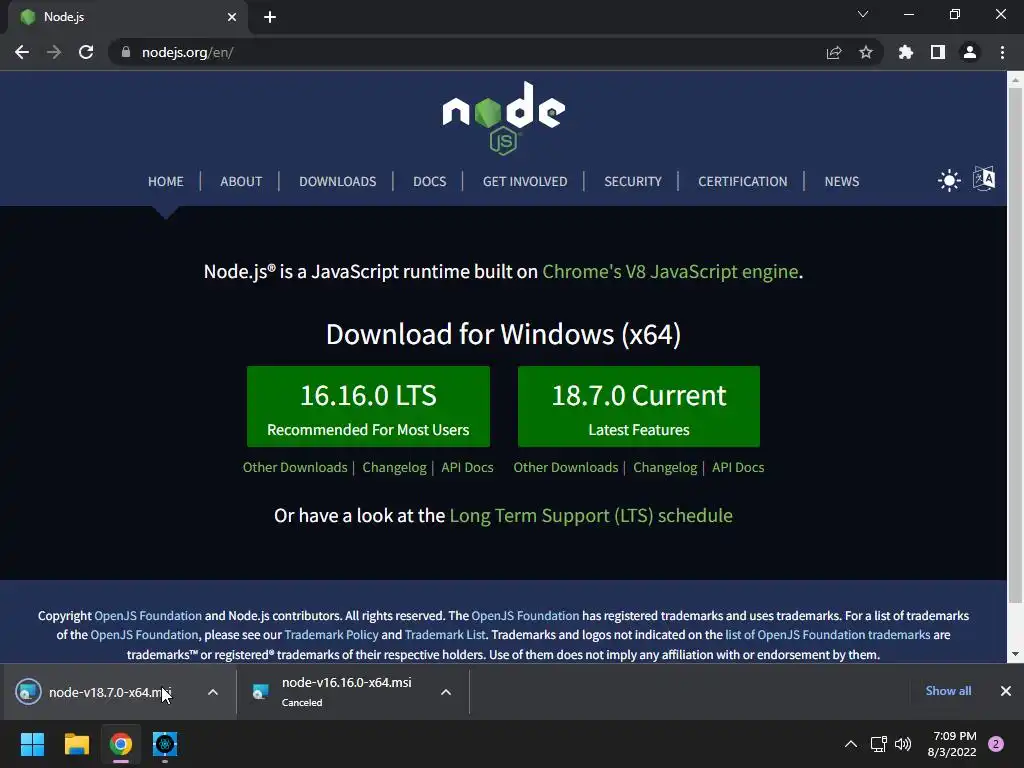Click the scrollbar down arrow

(x=1015, y=654)
